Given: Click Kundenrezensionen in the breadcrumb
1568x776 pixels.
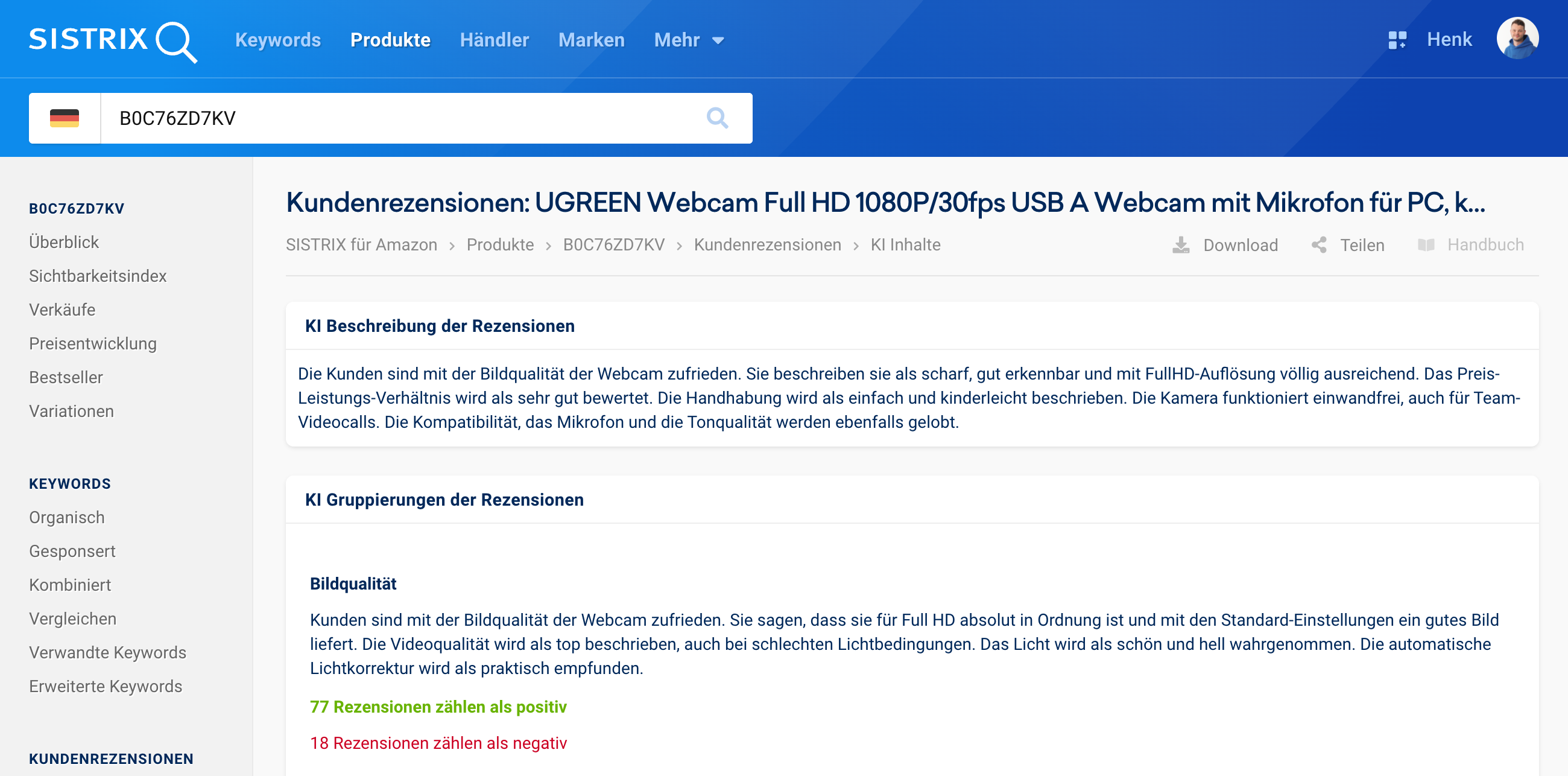Looking at the screenshot, I should point(767,245).
